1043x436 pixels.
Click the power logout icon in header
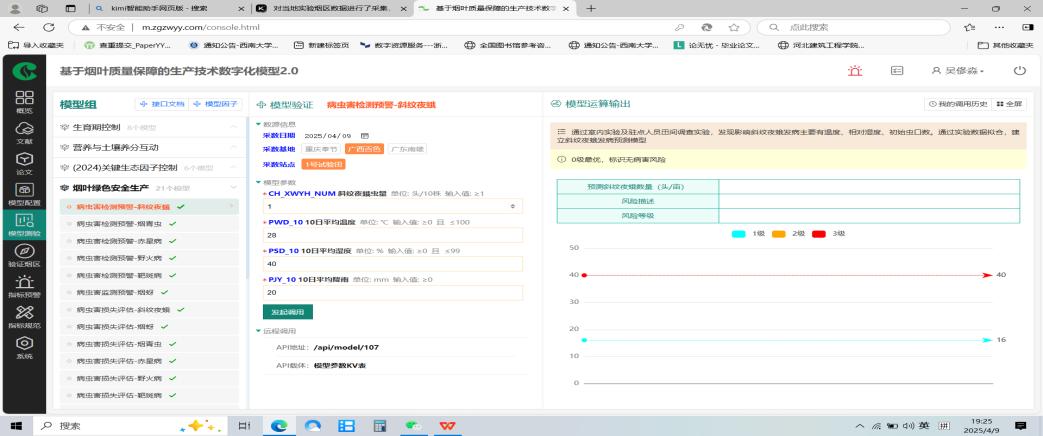[x=1019, y=71]
